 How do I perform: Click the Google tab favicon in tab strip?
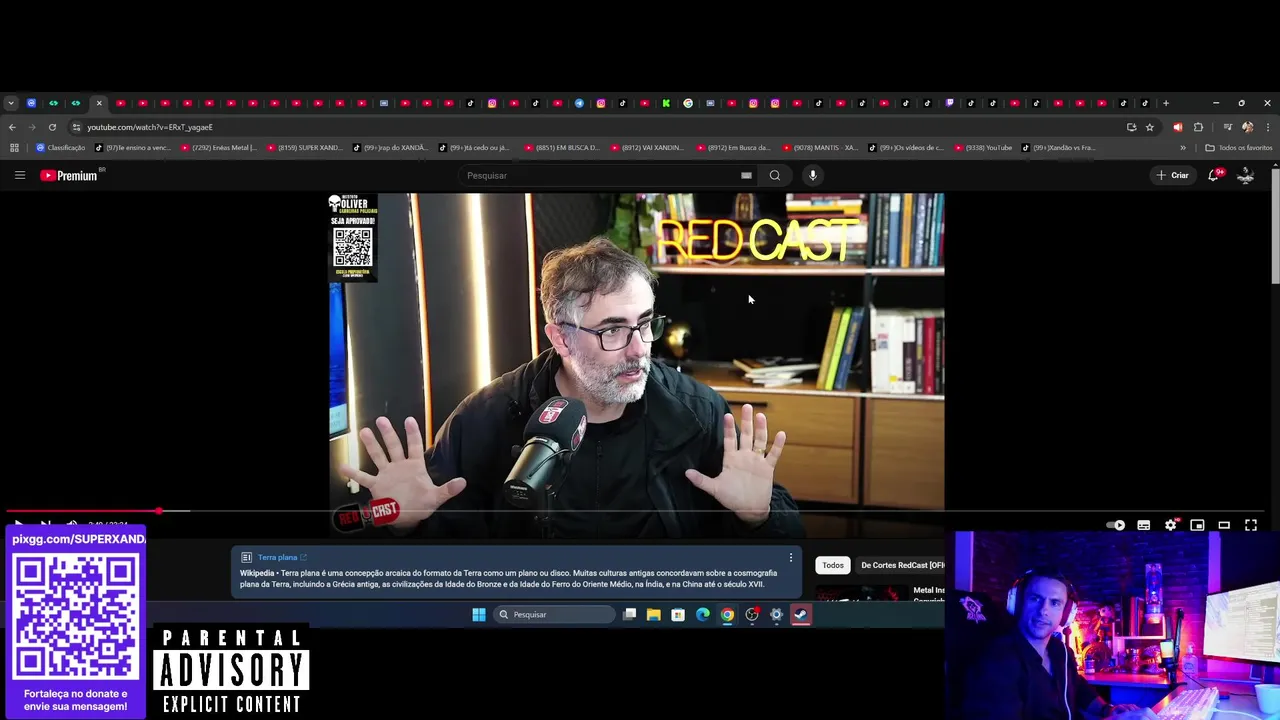click(x=688, y=103)
